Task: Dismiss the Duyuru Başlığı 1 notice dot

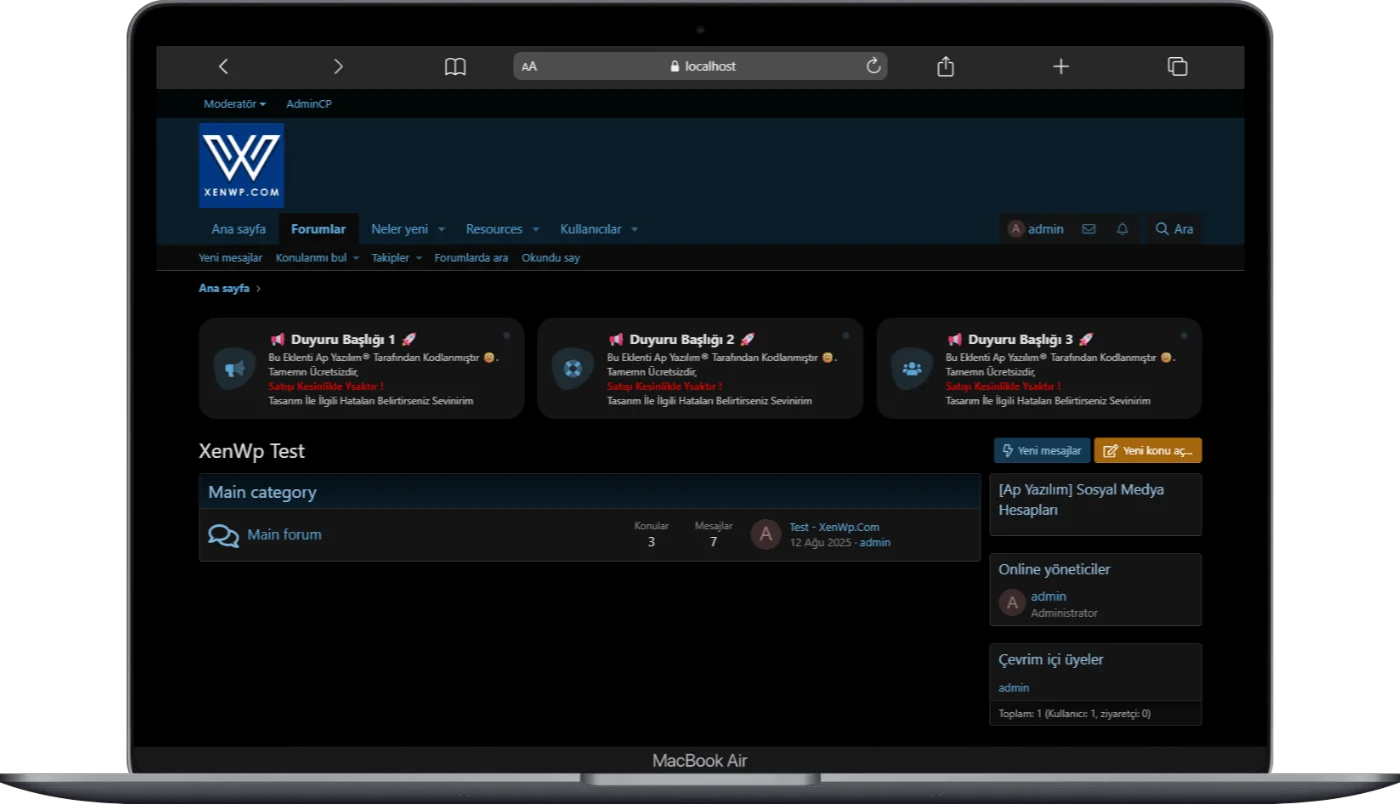Action: (x=507, y=336)
